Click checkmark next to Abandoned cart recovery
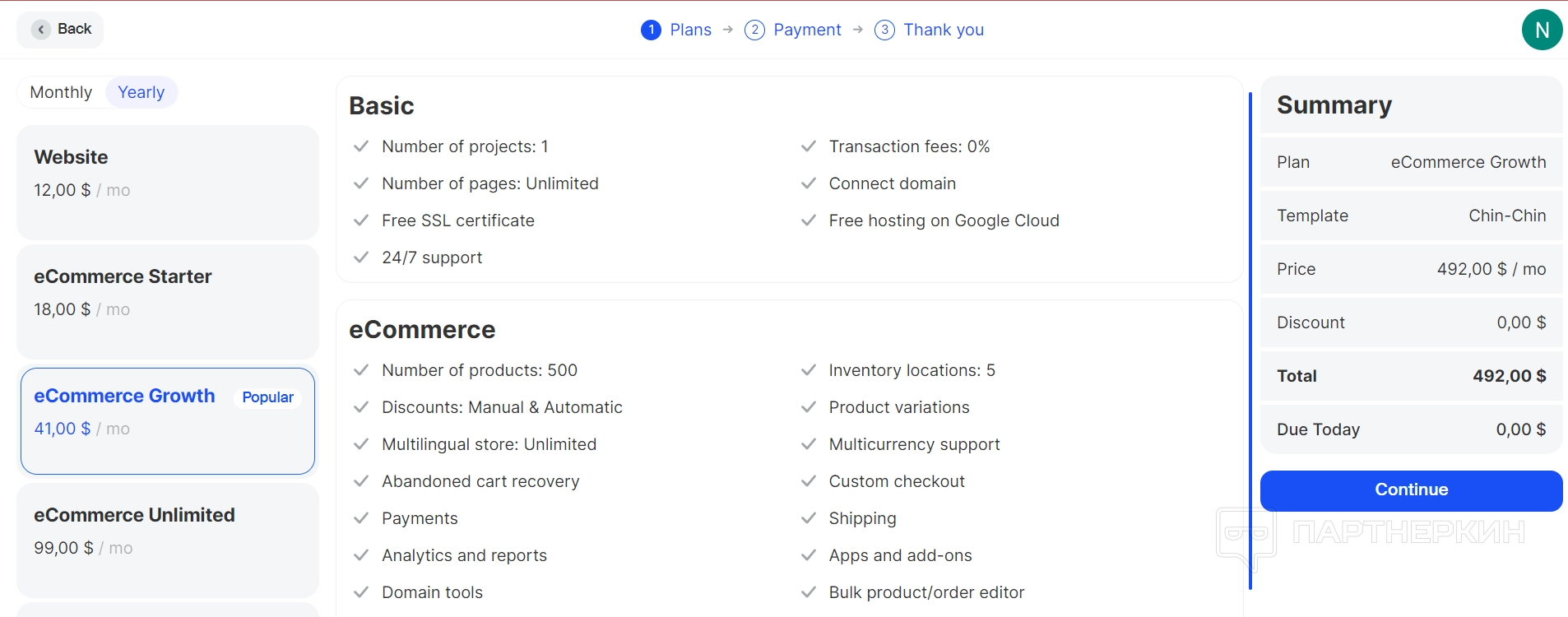Image resolution: width=1568 pixels, height=617 pixels. tap(360, 481)
